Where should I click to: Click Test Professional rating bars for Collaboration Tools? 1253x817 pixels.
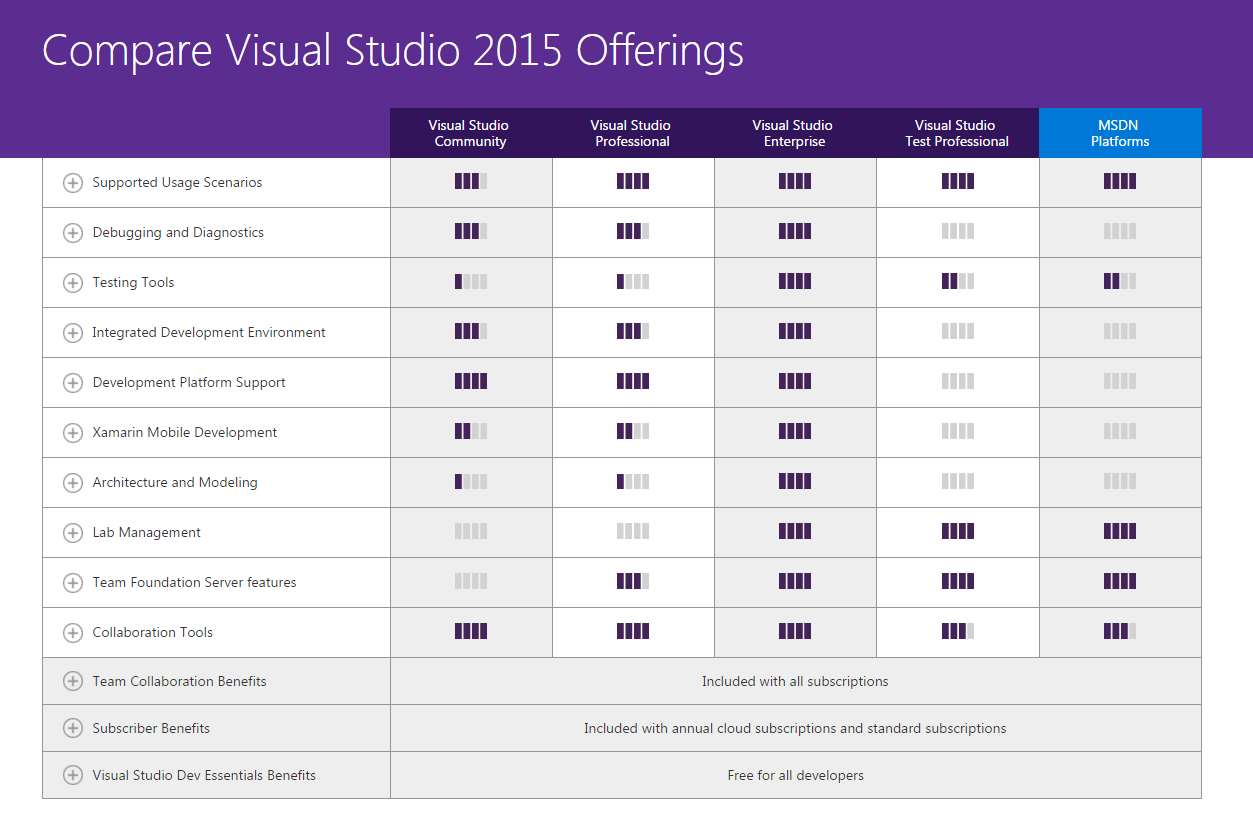(x=958, y=632)
